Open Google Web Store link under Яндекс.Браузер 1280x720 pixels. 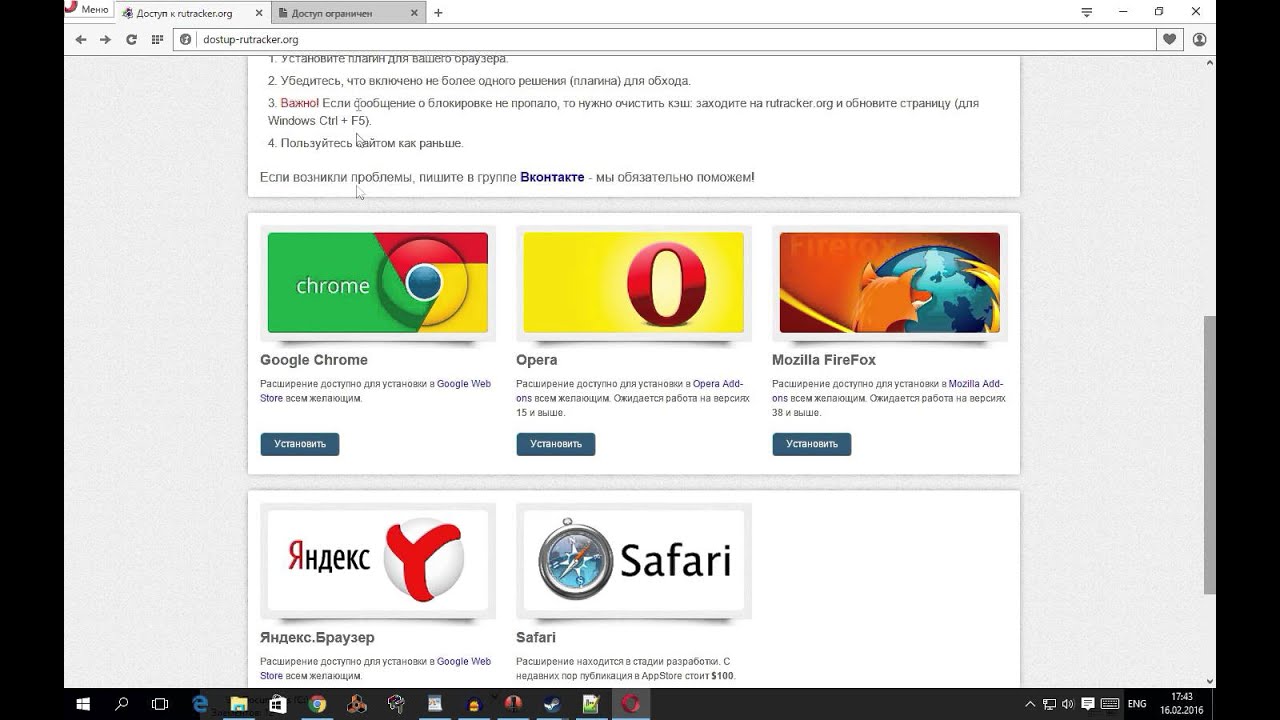click(464, 661)
